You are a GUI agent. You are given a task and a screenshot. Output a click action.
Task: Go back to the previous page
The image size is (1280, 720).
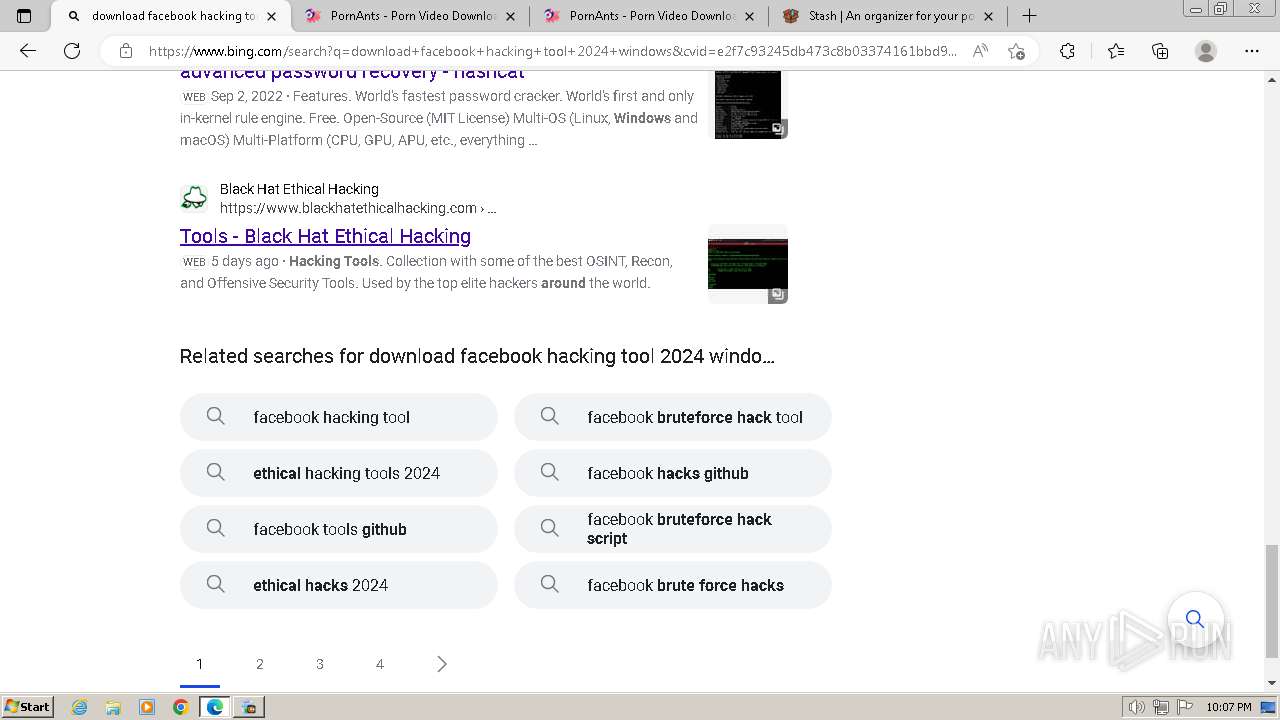[x=28, y=51]
